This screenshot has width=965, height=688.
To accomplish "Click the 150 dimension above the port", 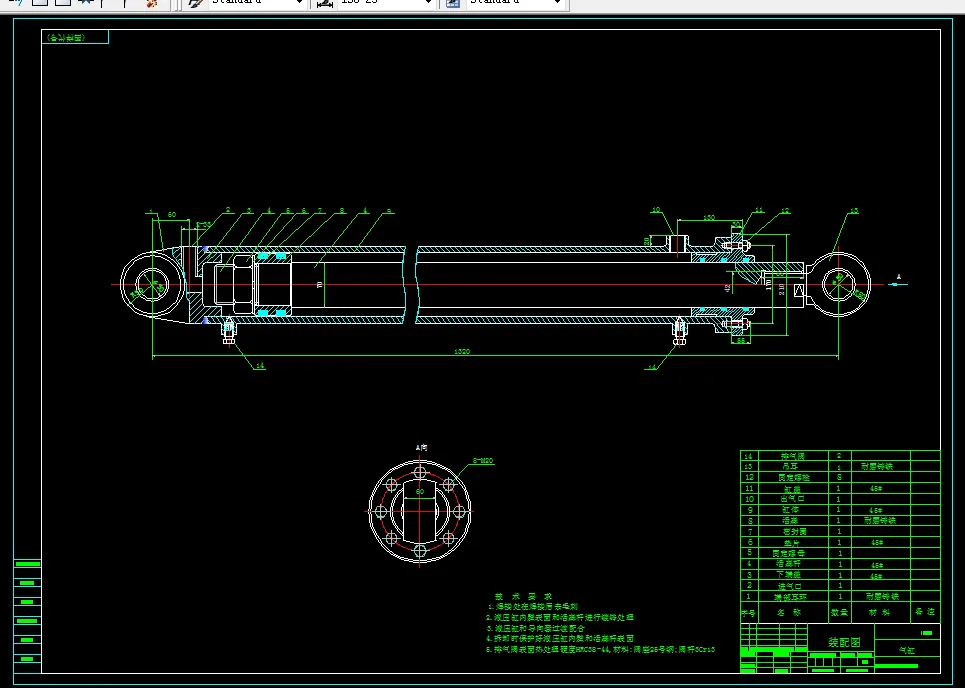I will point(708,217).
